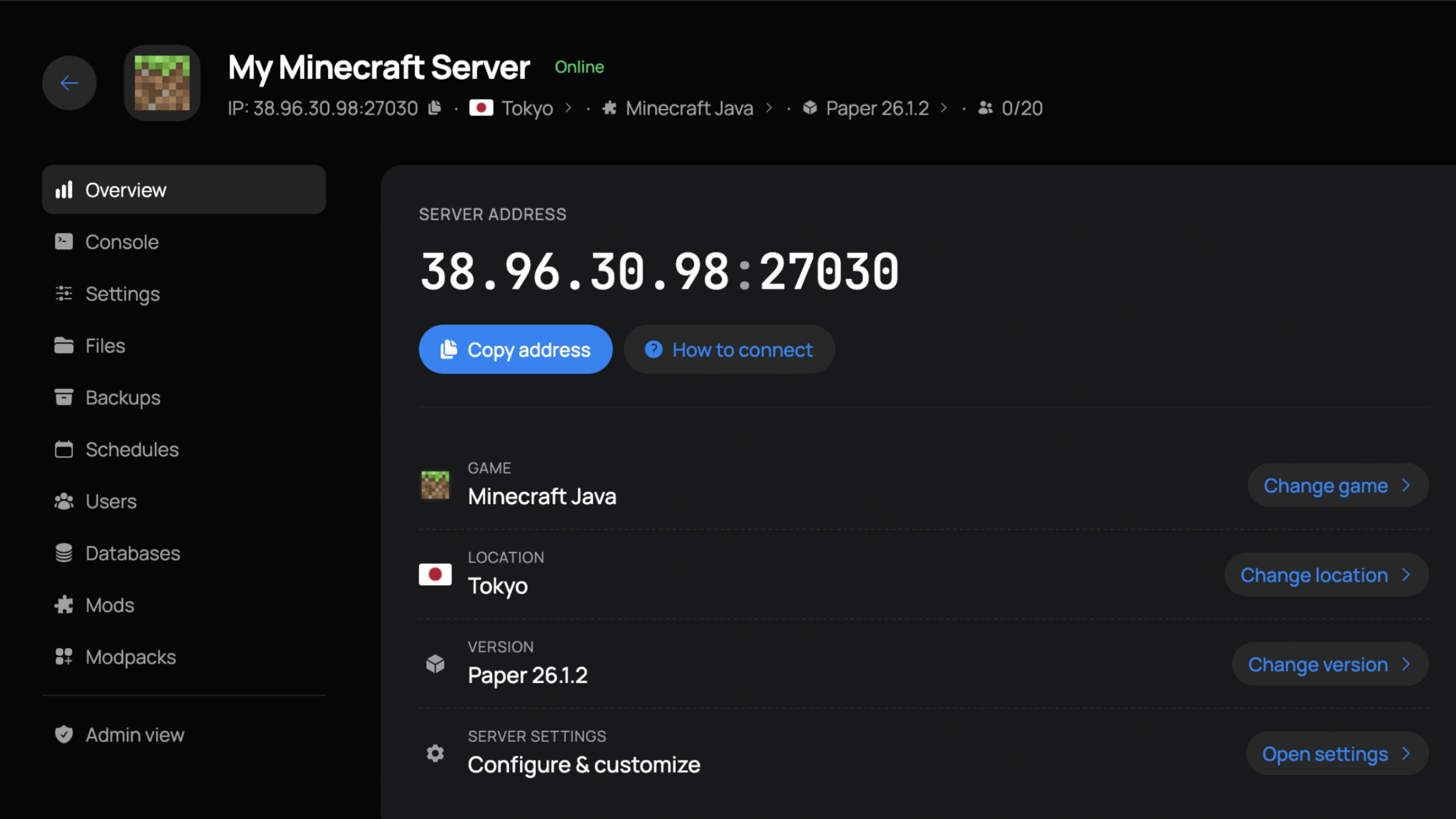This screenshot has height=819, width=1456.
Task: Go back using the arrow button
Action: pyautogui.click(x=69, y=83)
